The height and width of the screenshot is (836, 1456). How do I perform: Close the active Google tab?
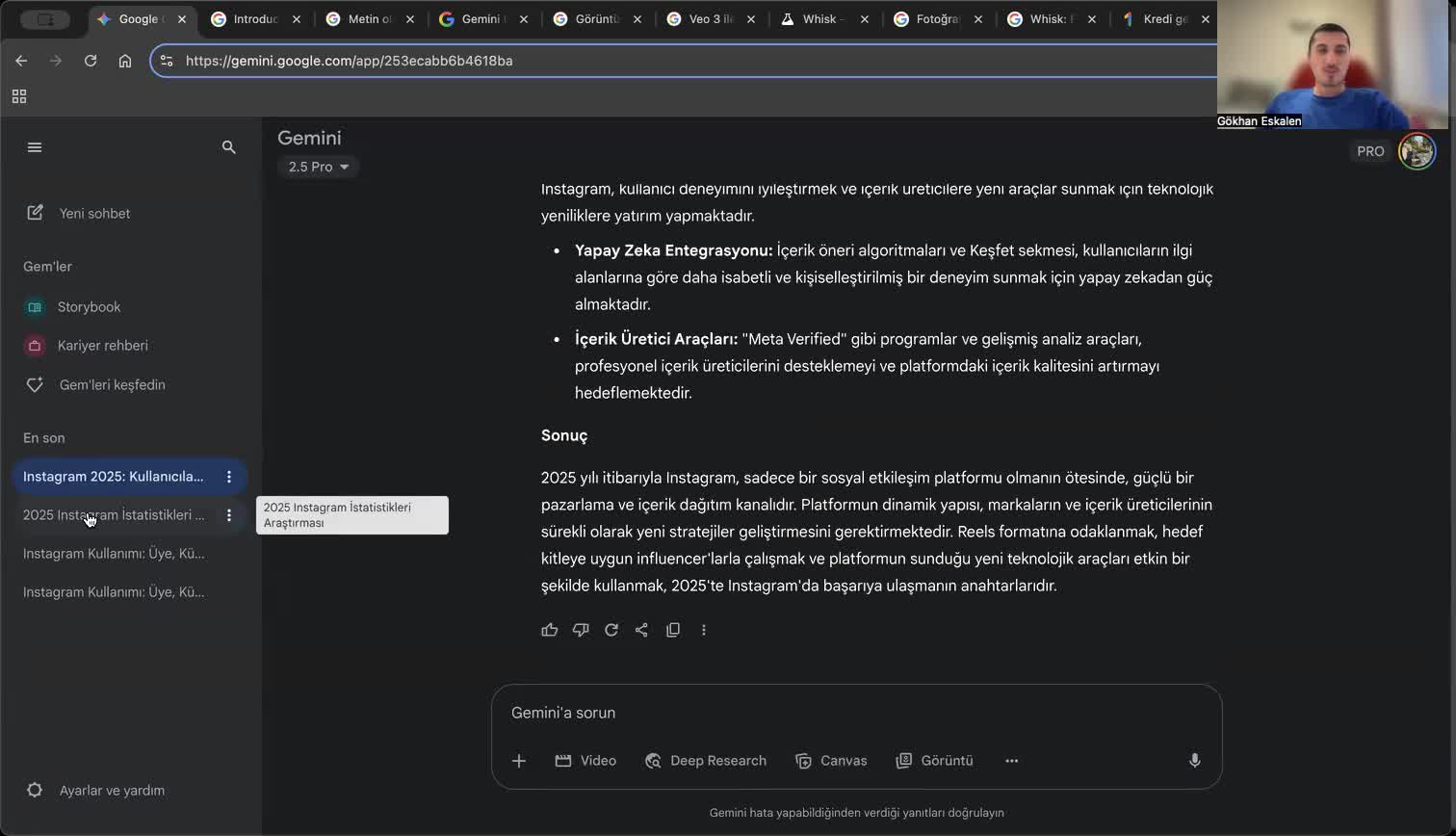182,19
